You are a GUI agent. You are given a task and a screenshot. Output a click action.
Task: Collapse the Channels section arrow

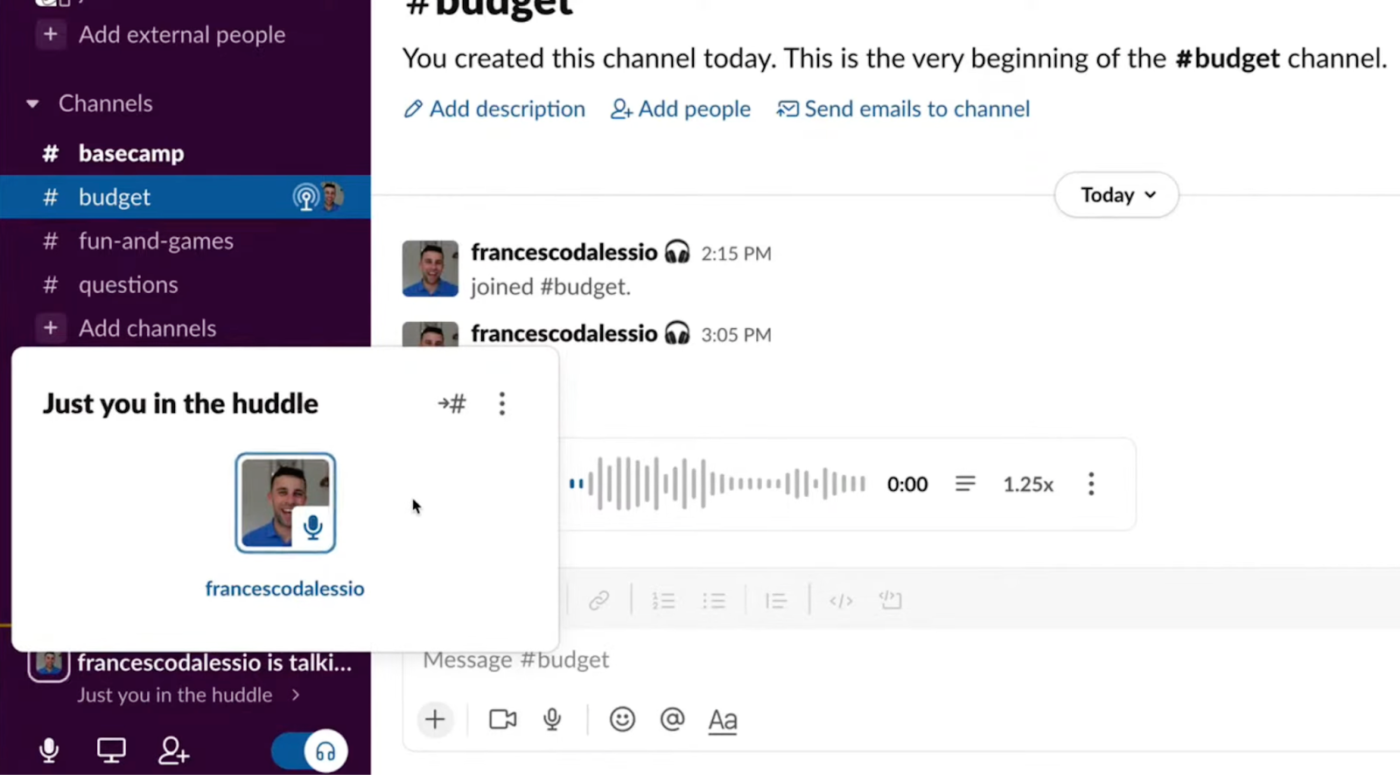click(x=33, y=103)
